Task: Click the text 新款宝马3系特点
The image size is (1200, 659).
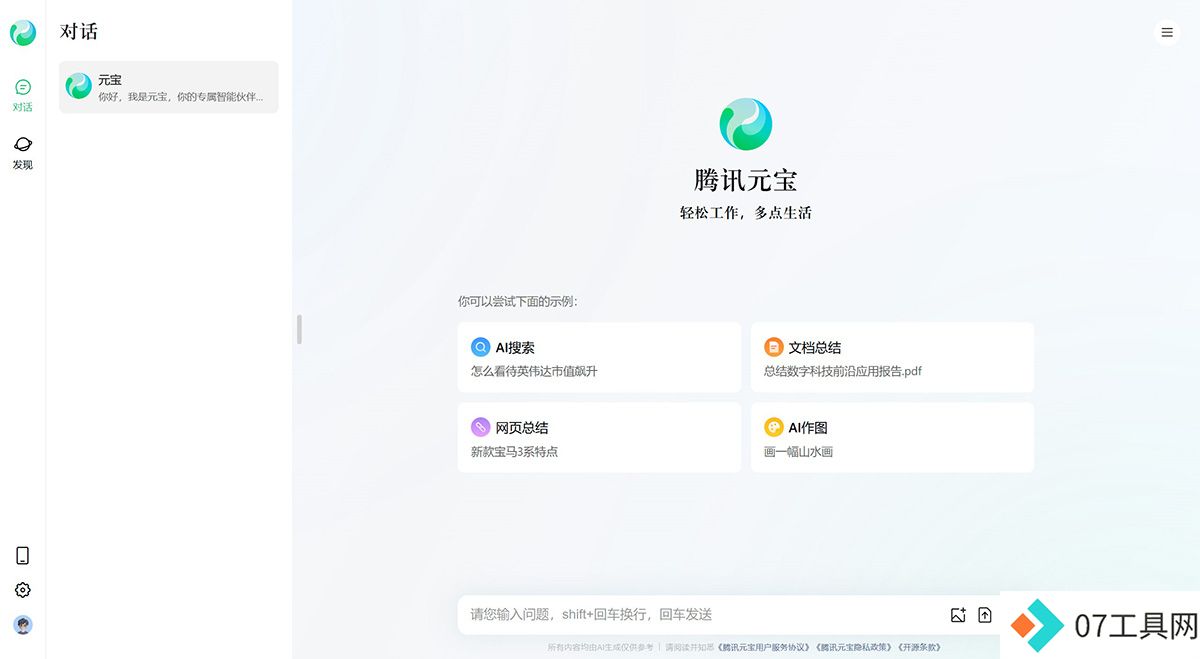Action: [x=514, y=451]
